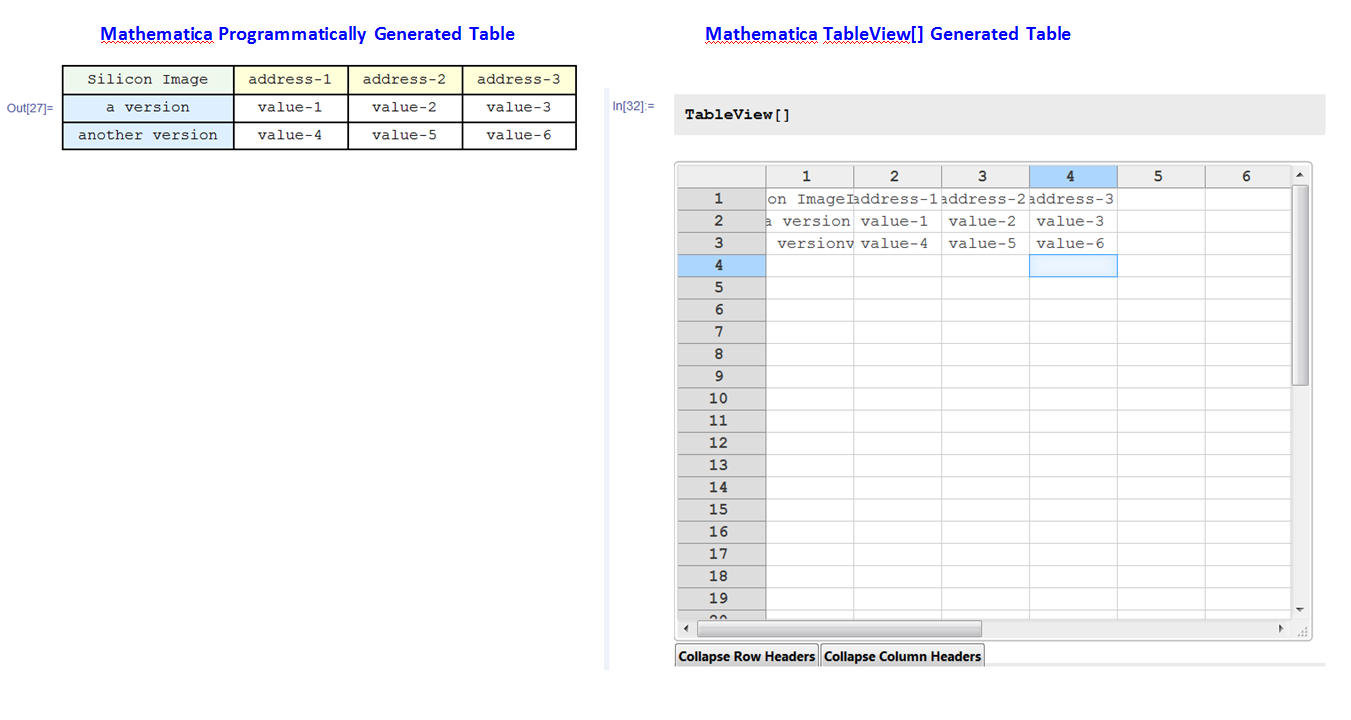Select column header 6 in TableView

click(x=1248, y=176)
